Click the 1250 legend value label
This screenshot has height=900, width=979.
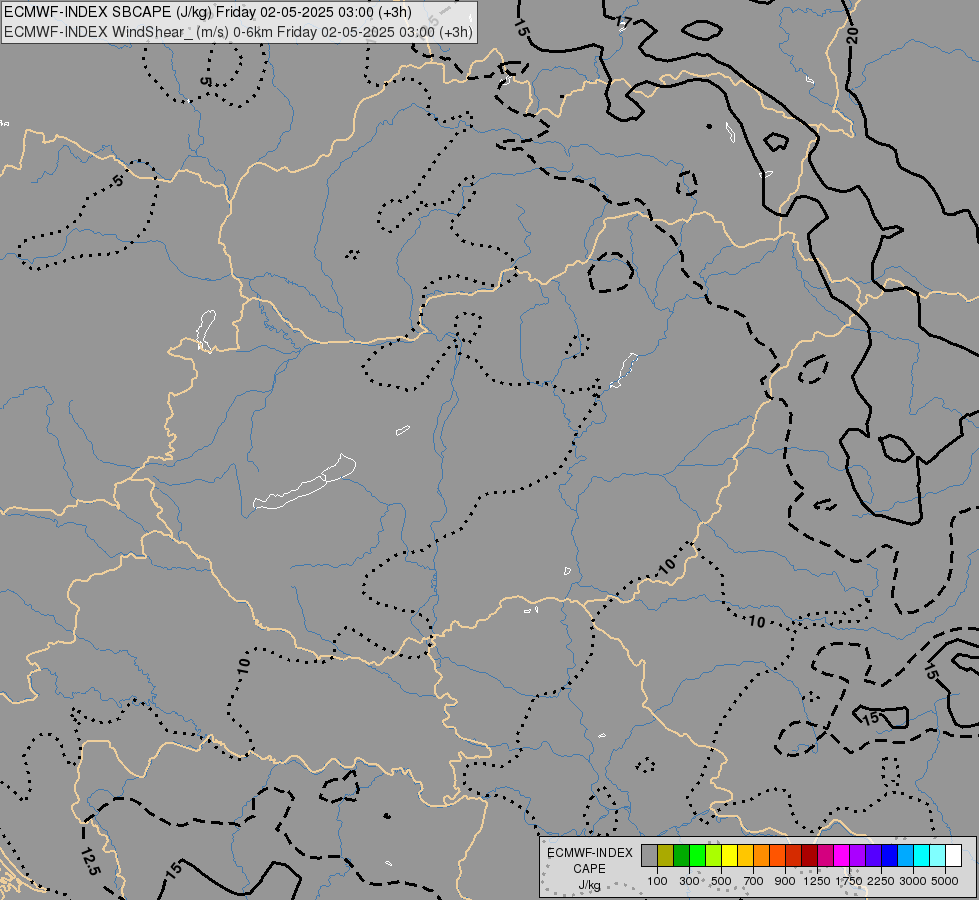click(817, 881)
